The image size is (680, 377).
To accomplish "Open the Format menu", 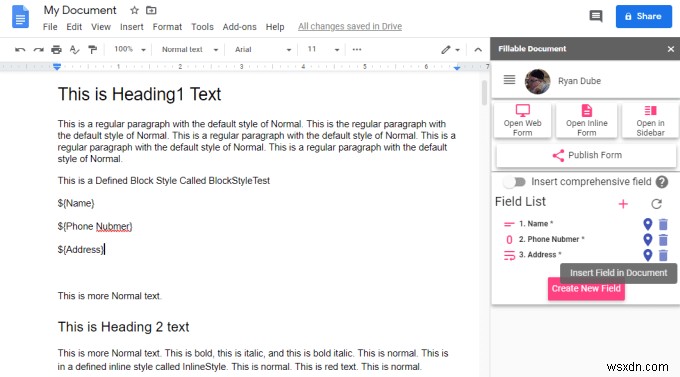I will (167, 27).
